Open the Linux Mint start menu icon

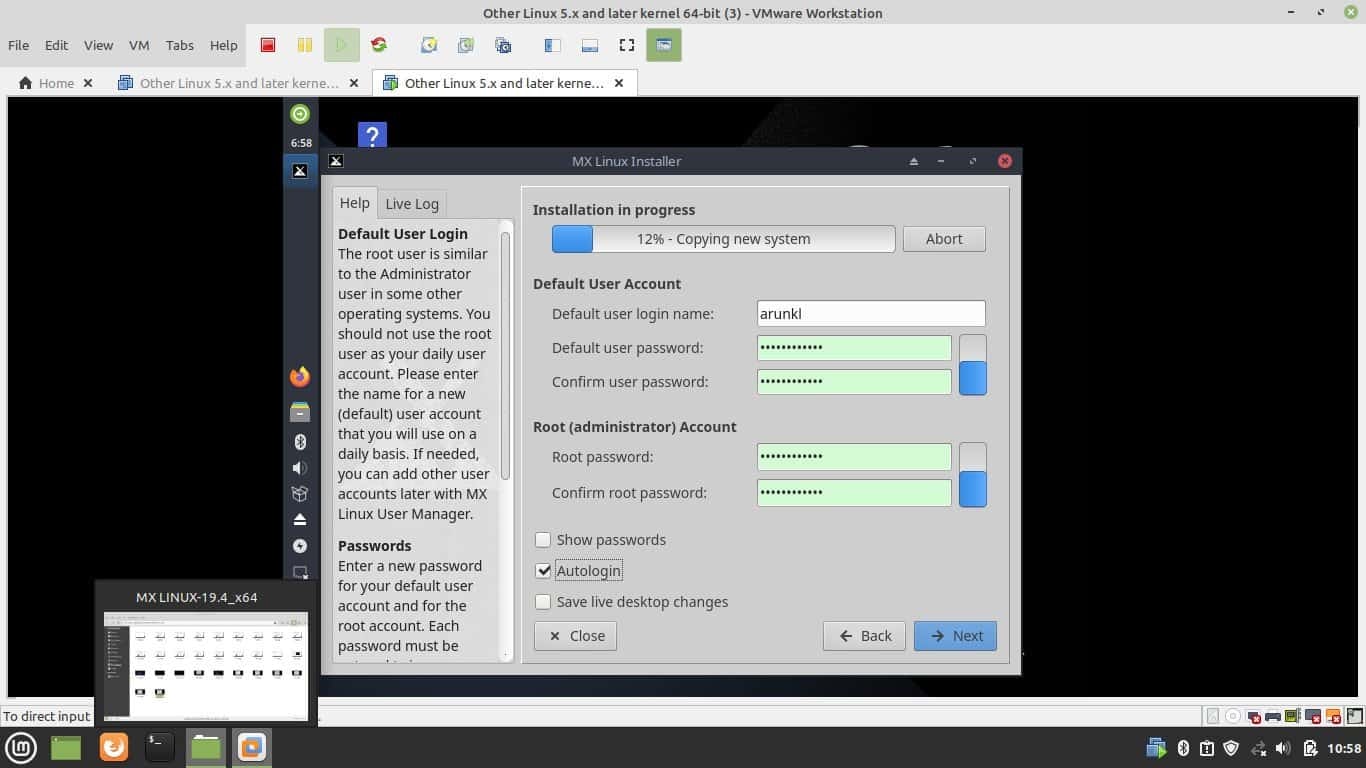click(21, 747)
